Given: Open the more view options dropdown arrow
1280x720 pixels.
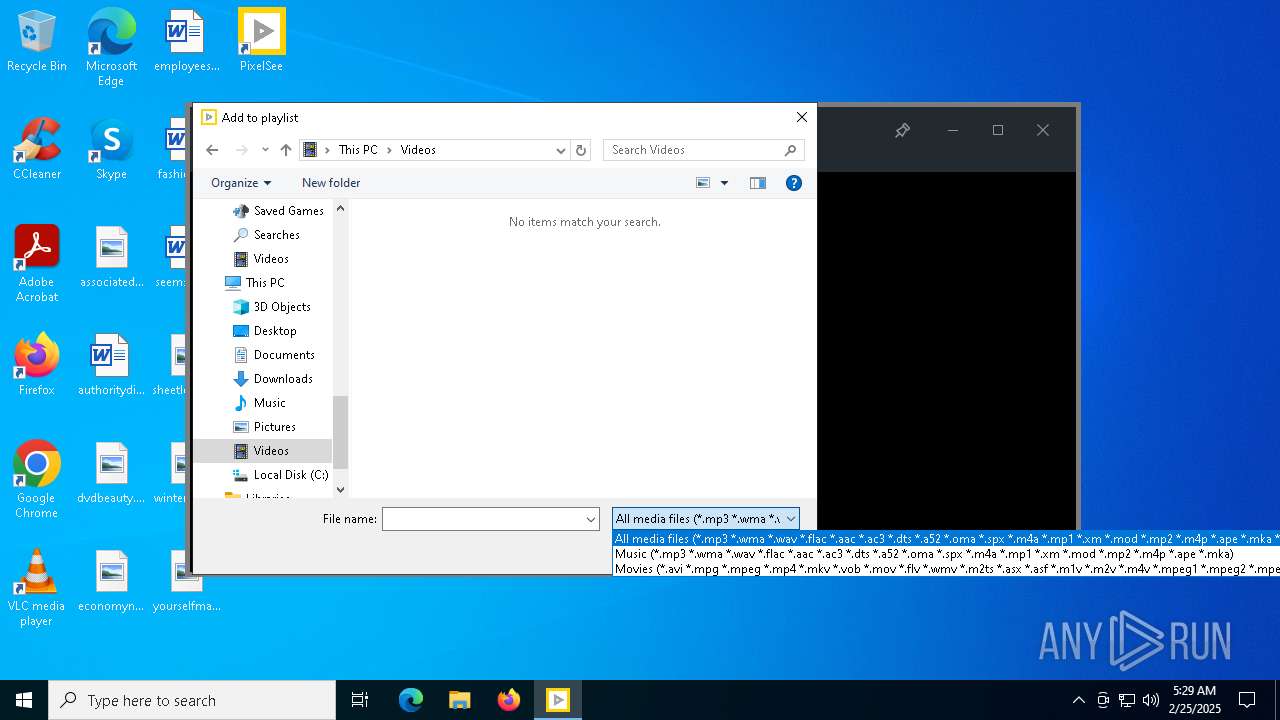Looking at the screenshot, I should (724, 183).
